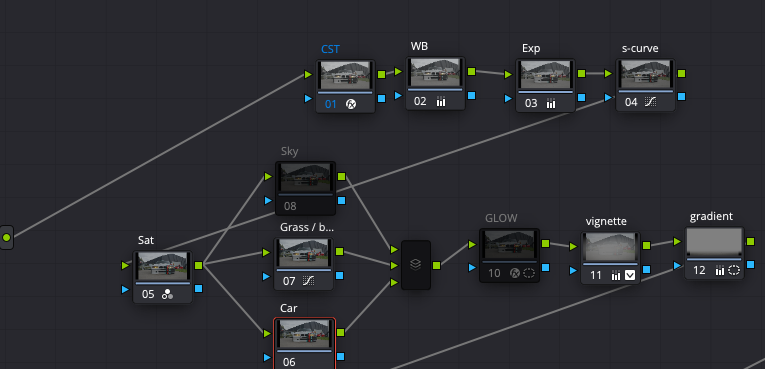Click the blue key input of Exp node
Image resolution: width=765 pixels, height=369 pixels.
coord(508,99)
